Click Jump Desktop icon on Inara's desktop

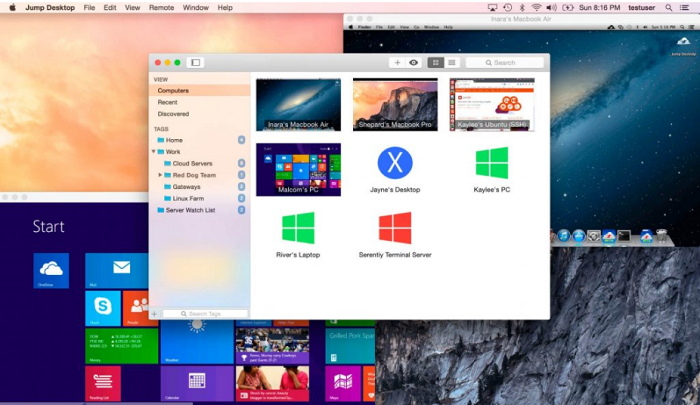coord(683,46)
